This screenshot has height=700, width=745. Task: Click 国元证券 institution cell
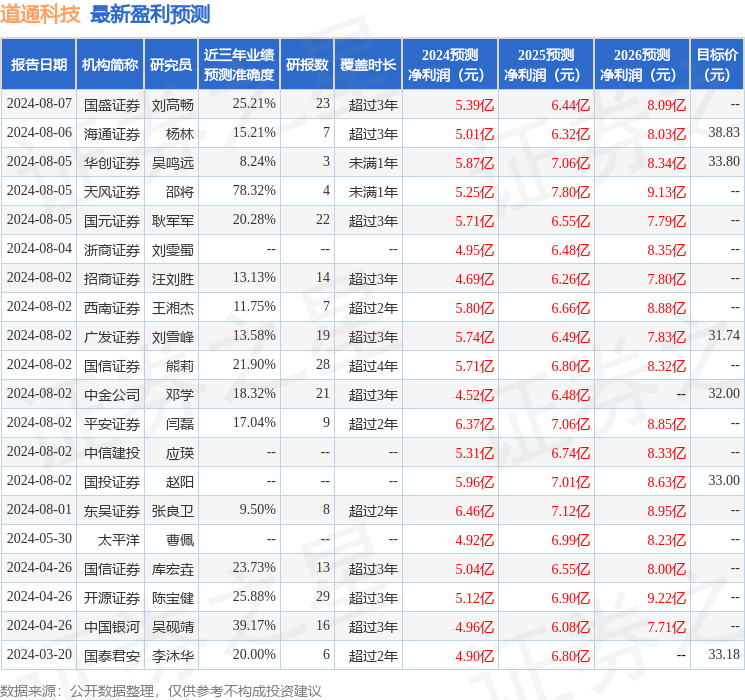pyautogui.click(x=112, y=221)
